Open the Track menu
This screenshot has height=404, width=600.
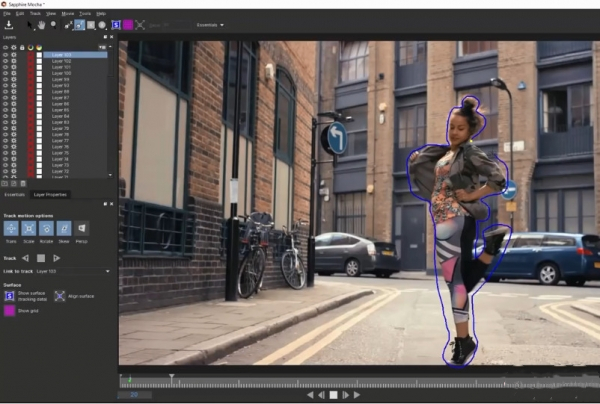(x=36, y=15)
